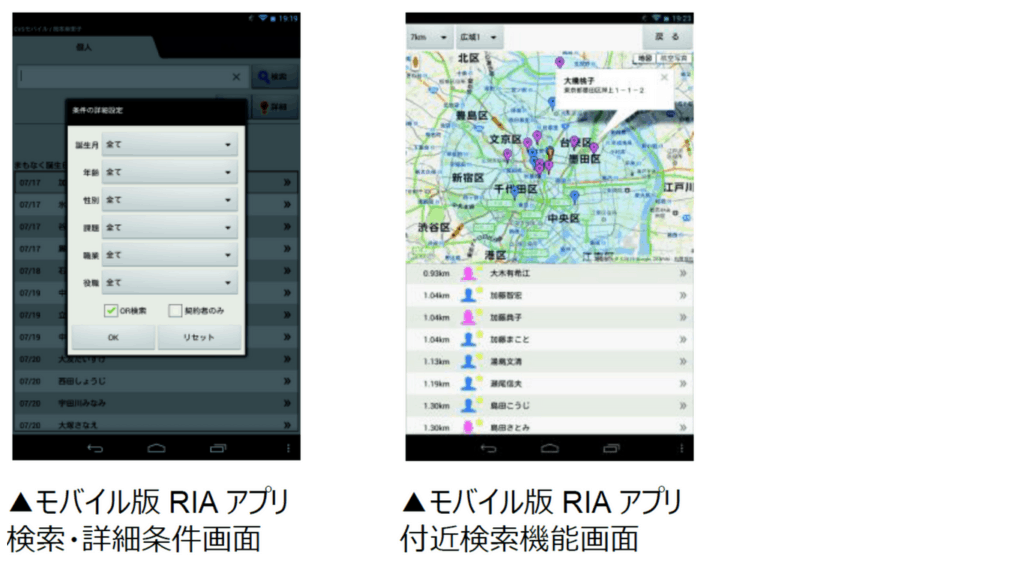Click the リセット button
Screen dimensions: 1024x576
pos(199,338)
